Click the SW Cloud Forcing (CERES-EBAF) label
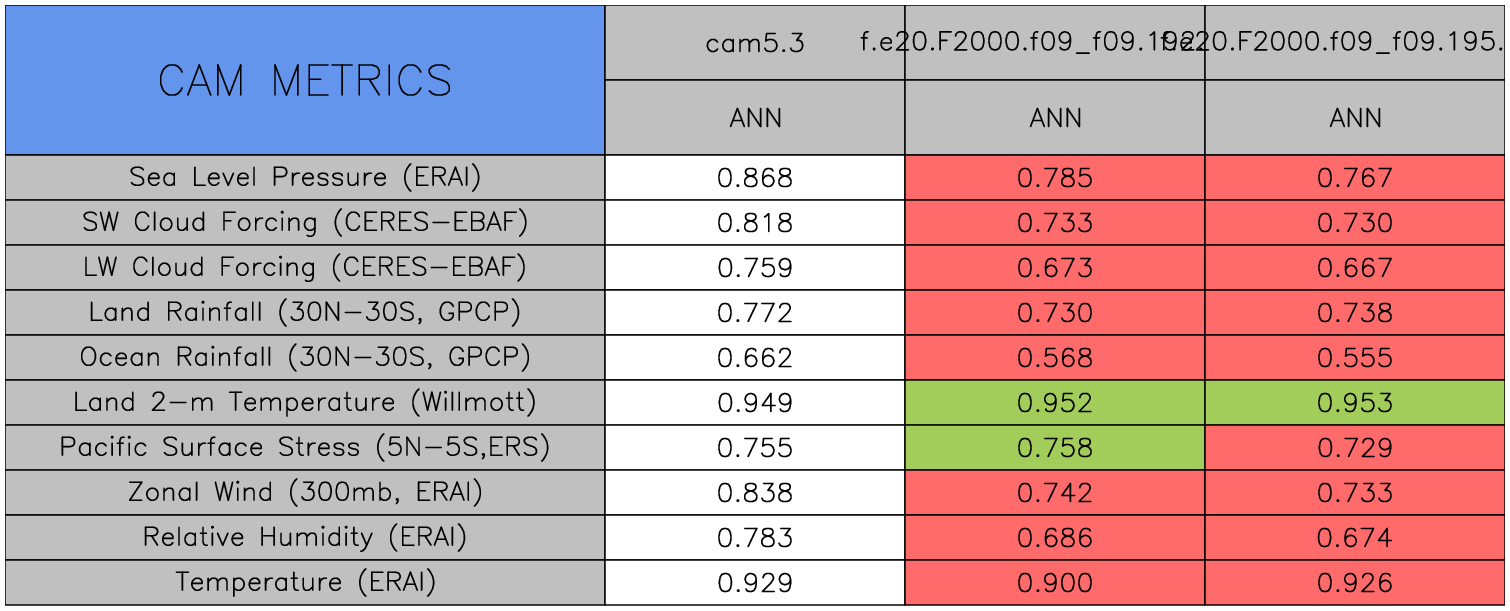 305,222
